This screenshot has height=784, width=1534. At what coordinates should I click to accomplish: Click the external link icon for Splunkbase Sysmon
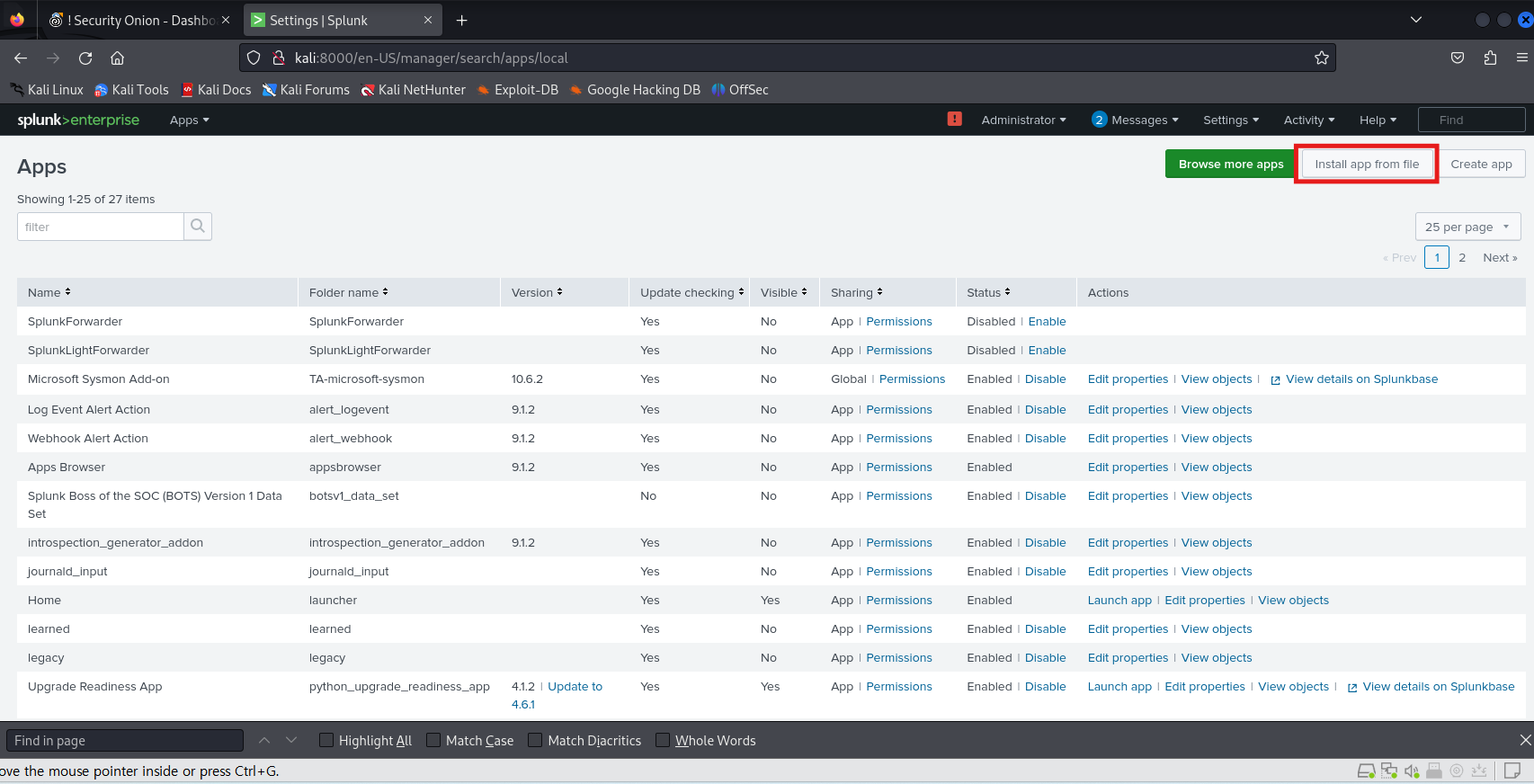pos(1275,380)
